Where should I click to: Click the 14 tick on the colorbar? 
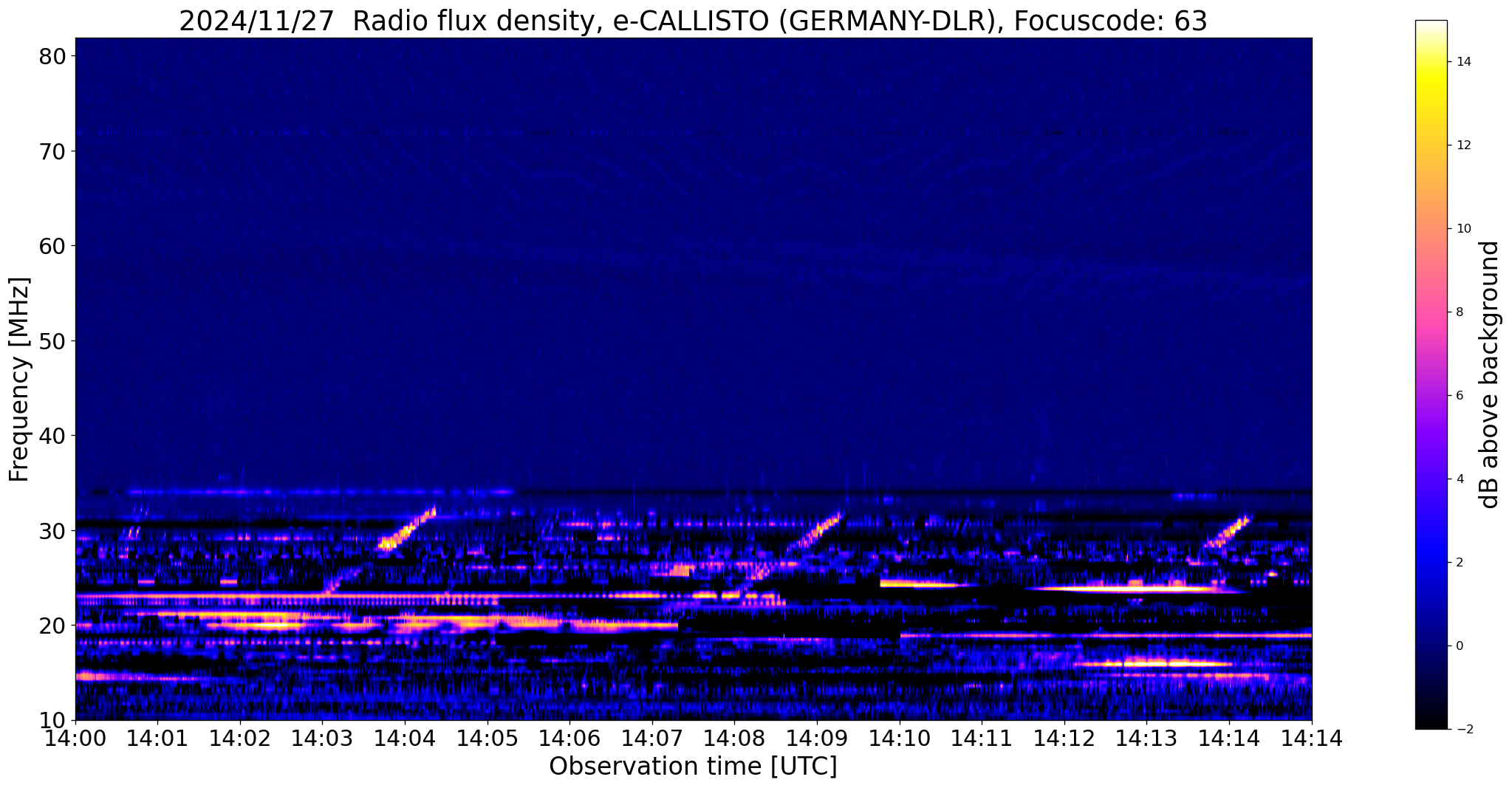point(1463,62)
